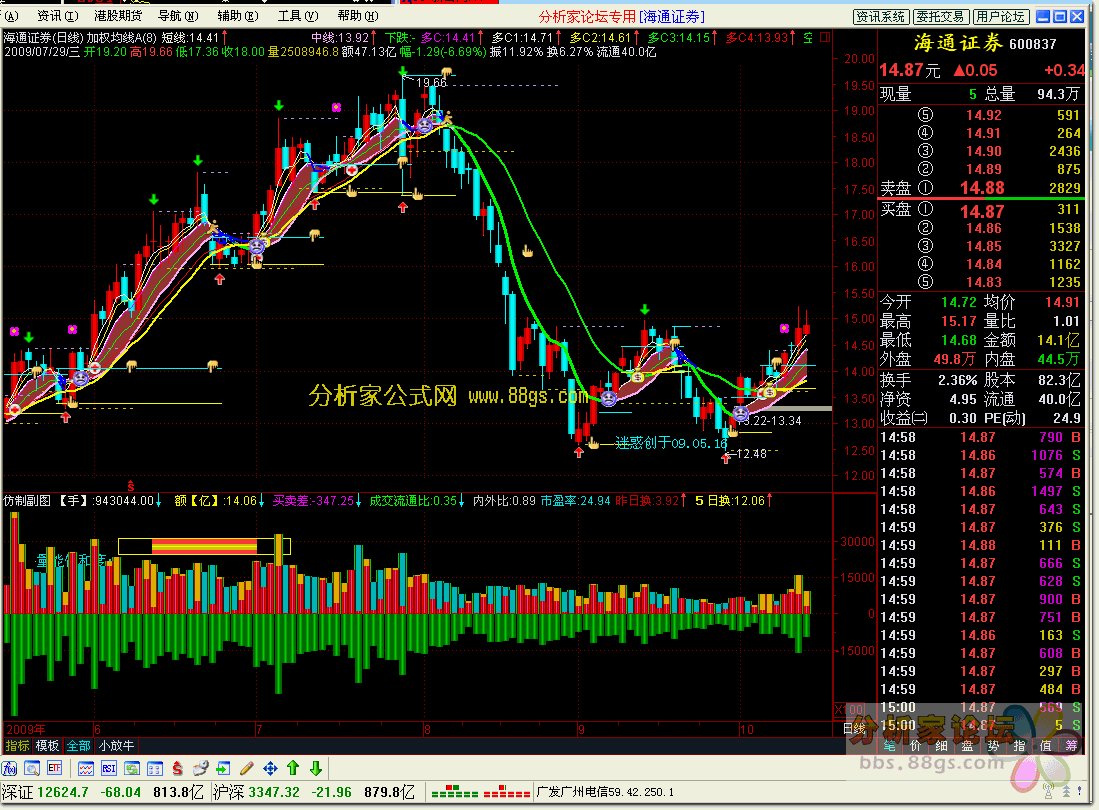Viewport: 1099px width, 810px height.
Task: Switch to the 指标 tab
Action: [x=18, y=746]
